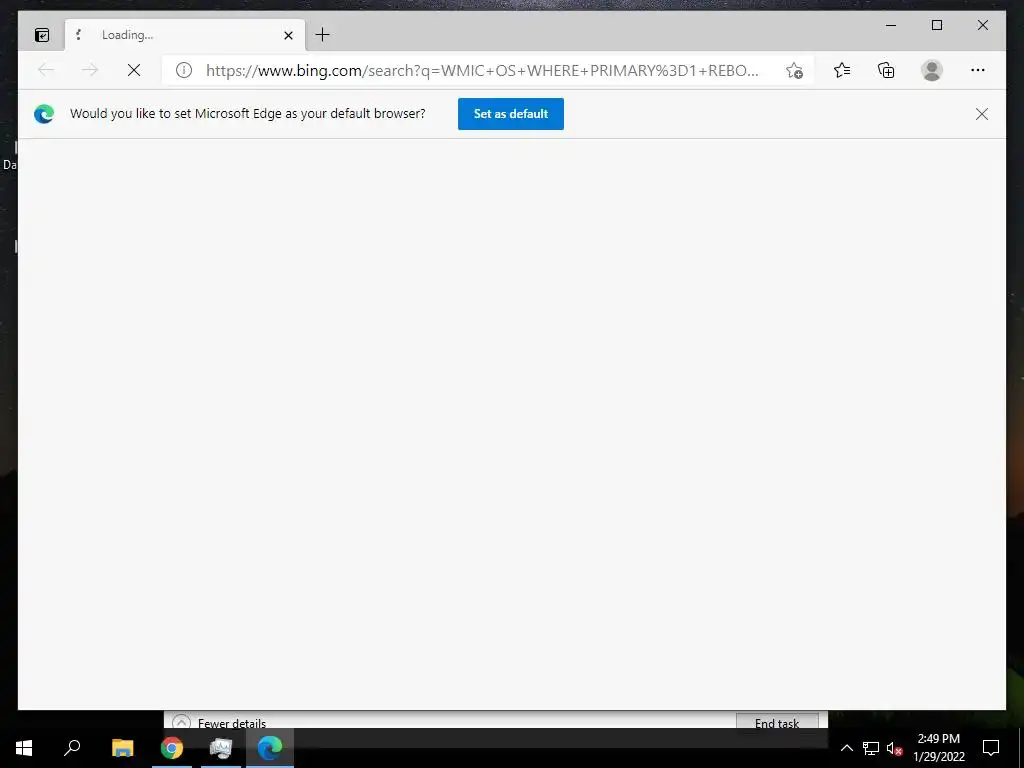Open Collections icon in toolbar
1024x768 pixels.
(x=886, y=70)
